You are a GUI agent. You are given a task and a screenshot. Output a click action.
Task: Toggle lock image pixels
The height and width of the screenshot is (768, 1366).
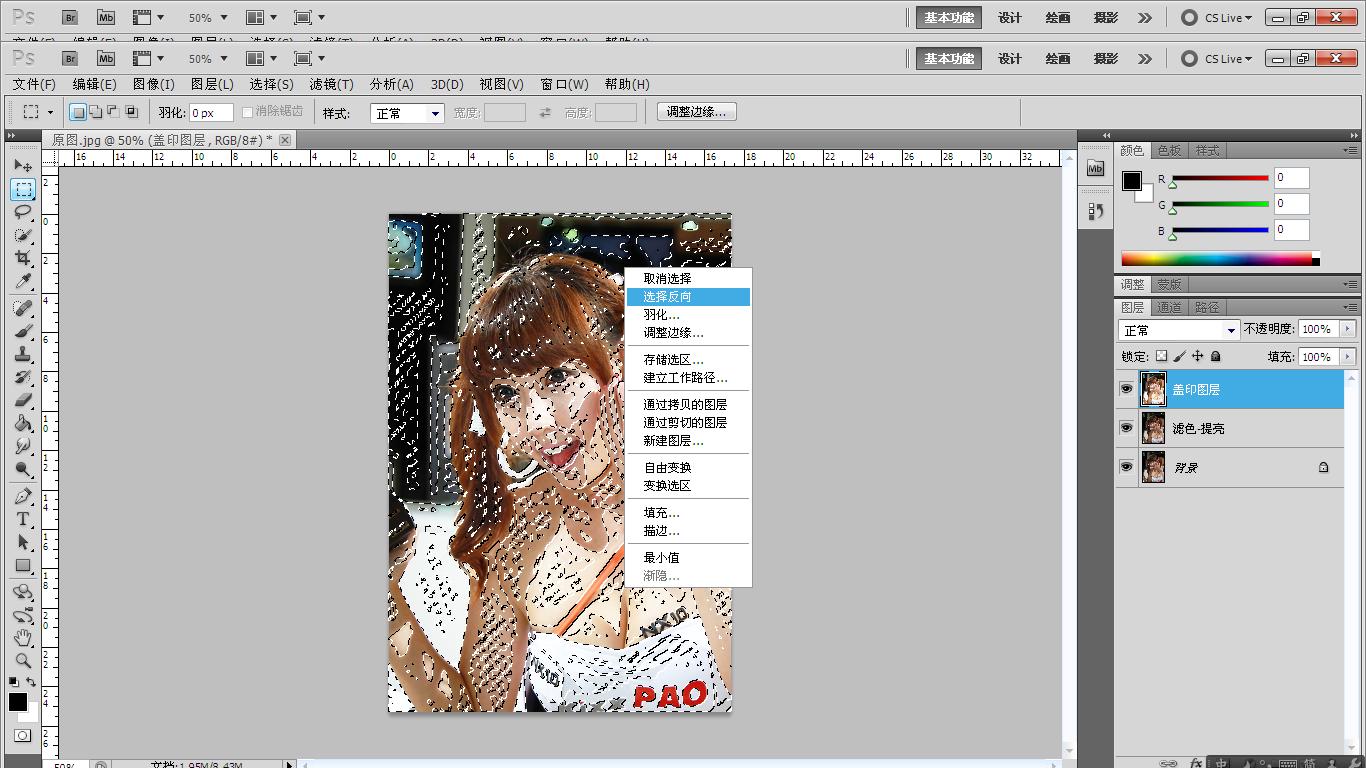click(1179, 356)
